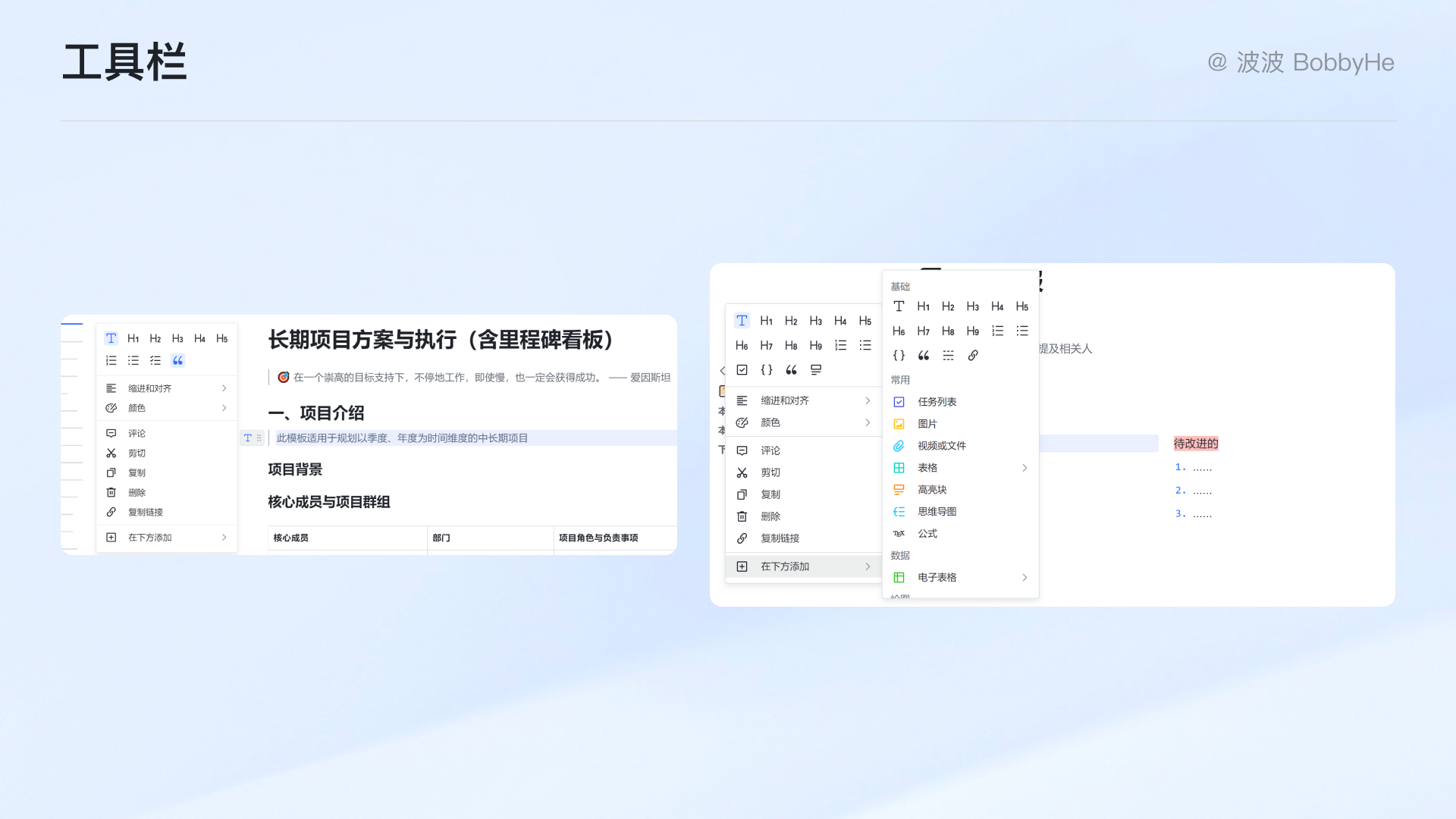Expand the 表格 table submenu arrow
Image resolution: width=1456 pixels, height=819 pixels.
(x=1025, y=468)
